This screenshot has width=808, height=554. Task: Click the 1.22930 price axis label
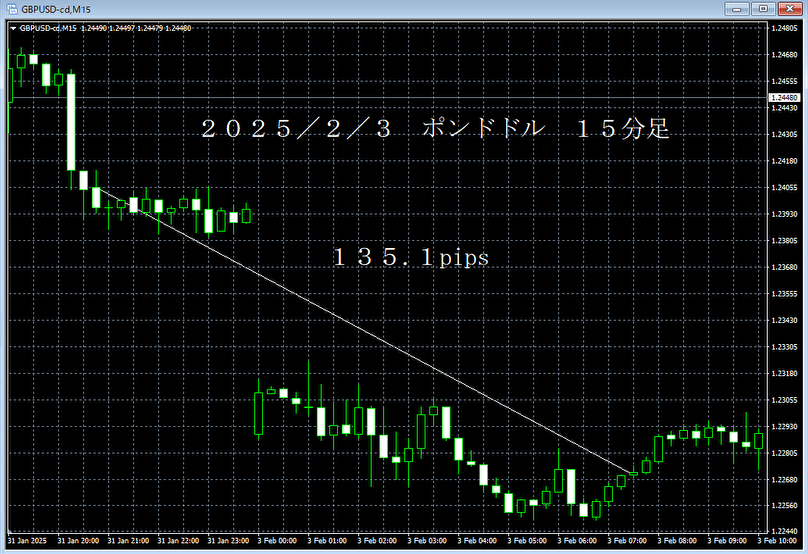click(x=784, y=427)
